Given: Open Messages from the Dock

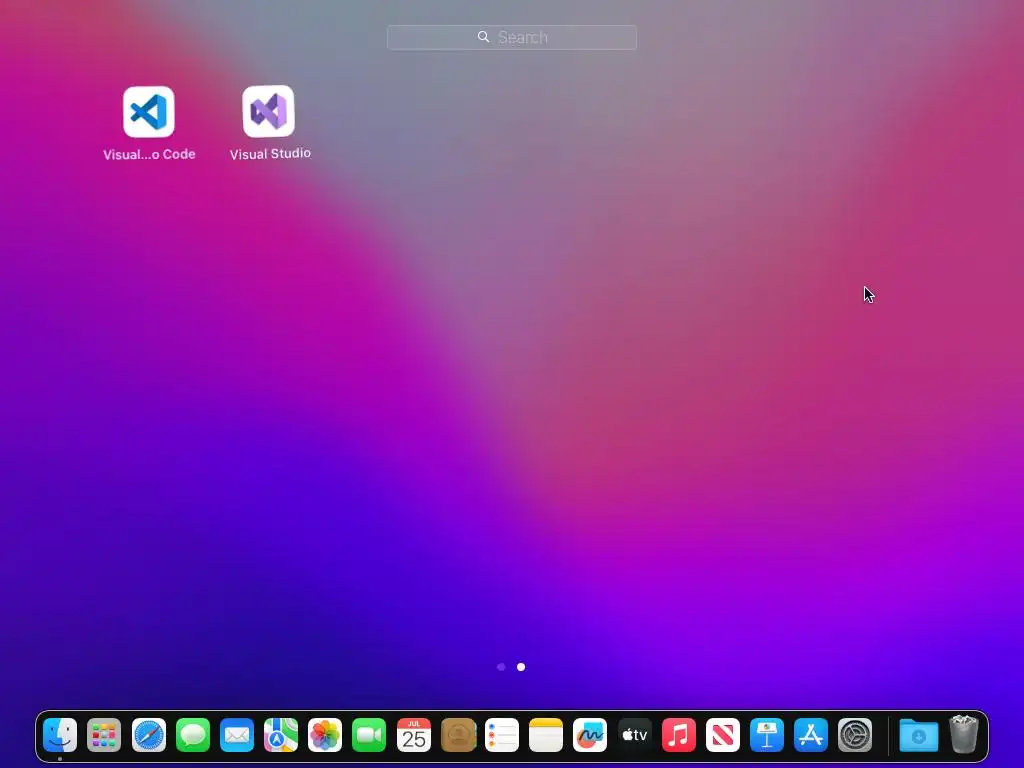Looking at the screenshot, I should 193,735.
